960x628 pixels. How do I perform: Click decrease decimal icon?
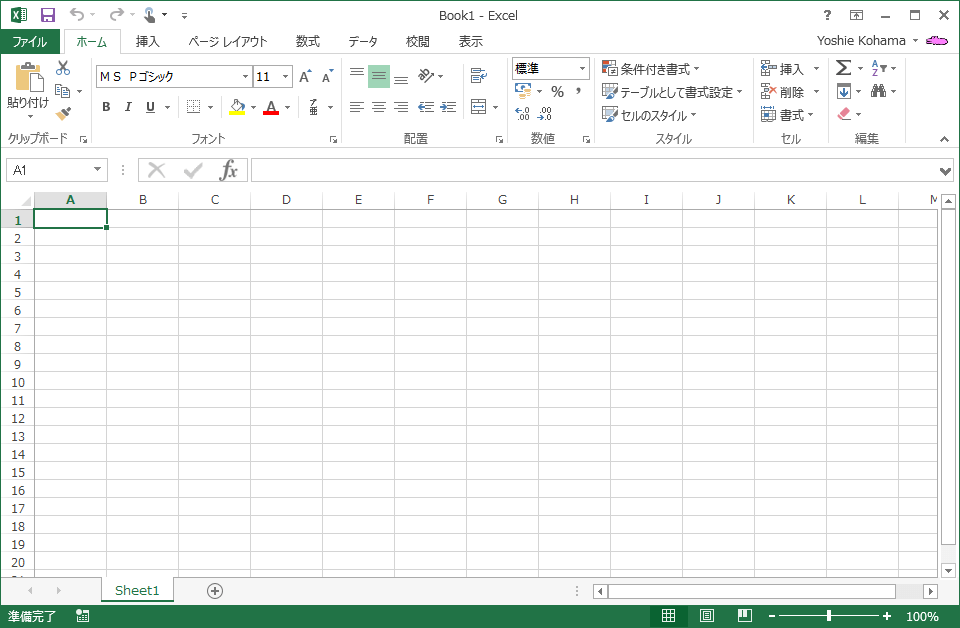pos(544,114)
